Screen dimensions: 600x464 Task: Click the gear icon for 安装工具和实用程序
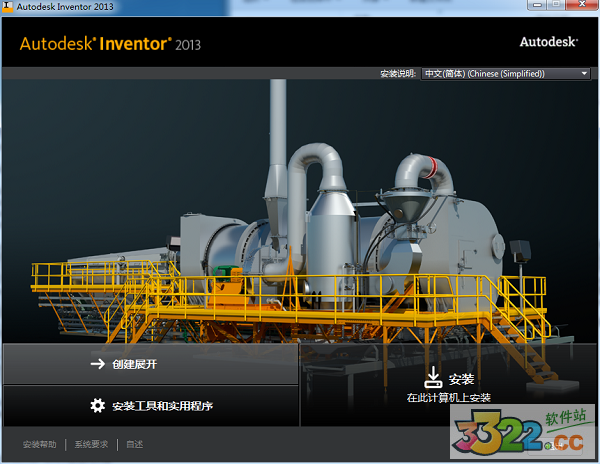click(x=98, y=405)
